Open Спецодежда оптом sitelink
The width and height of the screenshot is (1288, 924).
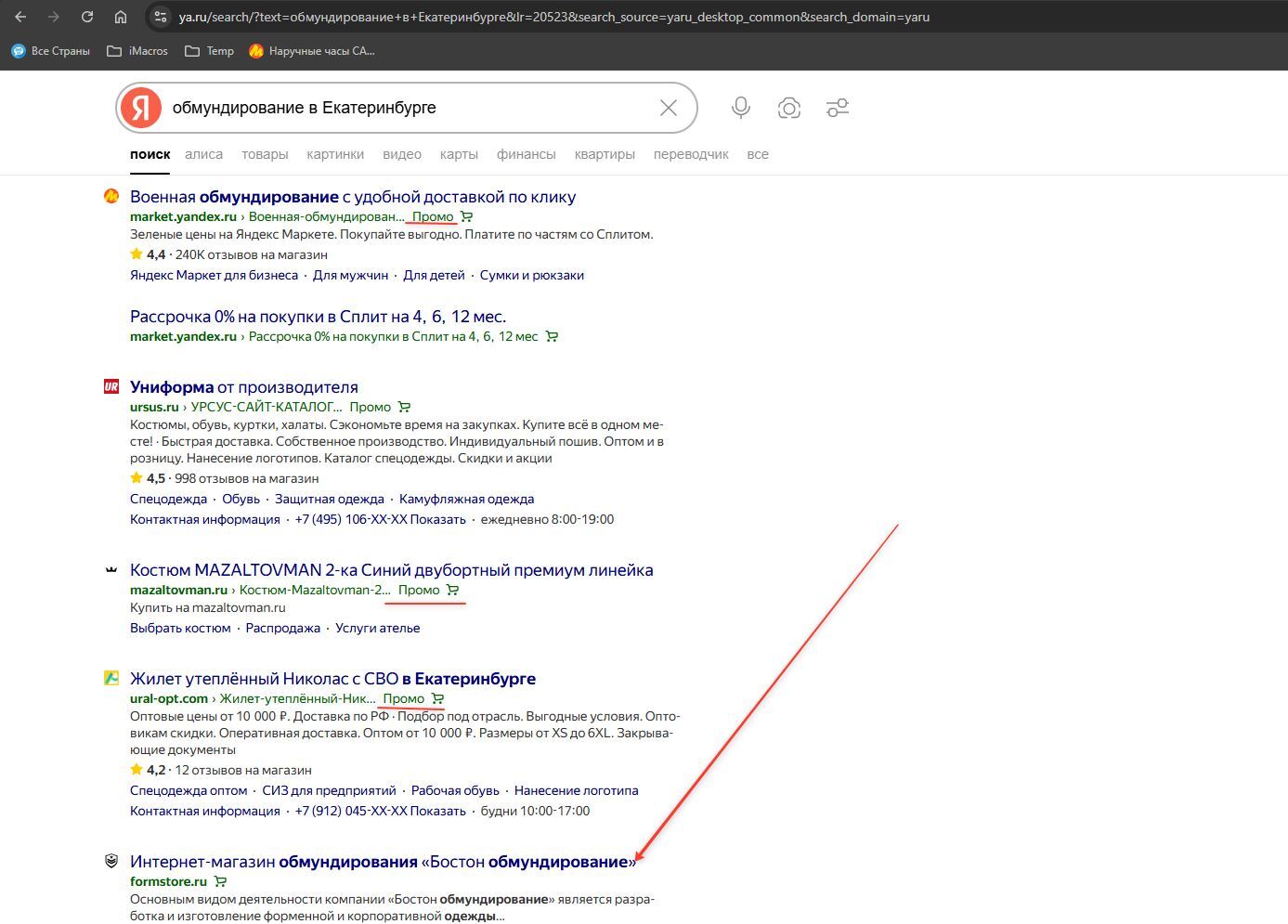click(189, 790)
